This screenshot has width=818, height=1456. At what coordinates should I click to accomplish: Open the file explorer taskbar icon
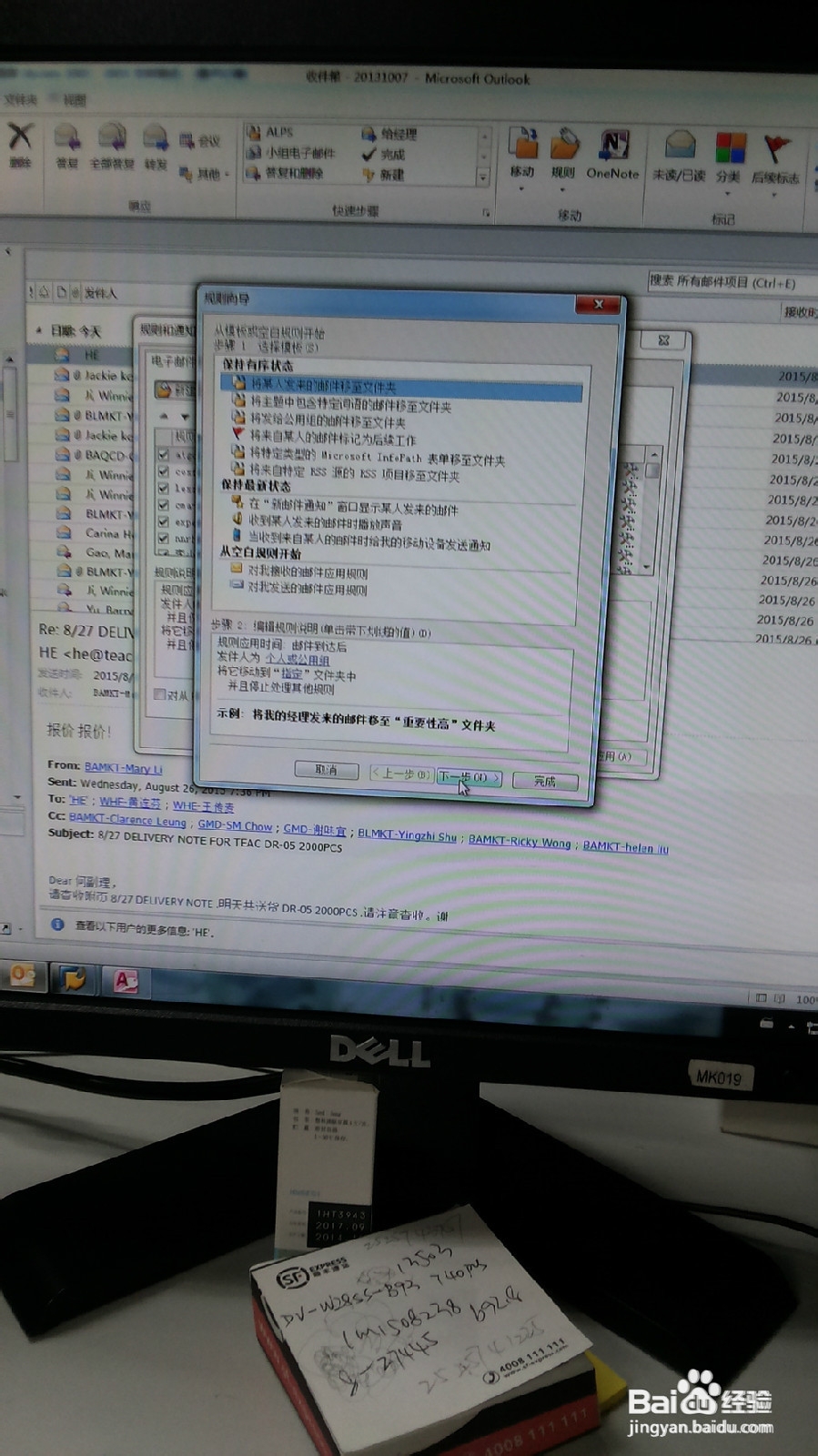coord(74,979)
